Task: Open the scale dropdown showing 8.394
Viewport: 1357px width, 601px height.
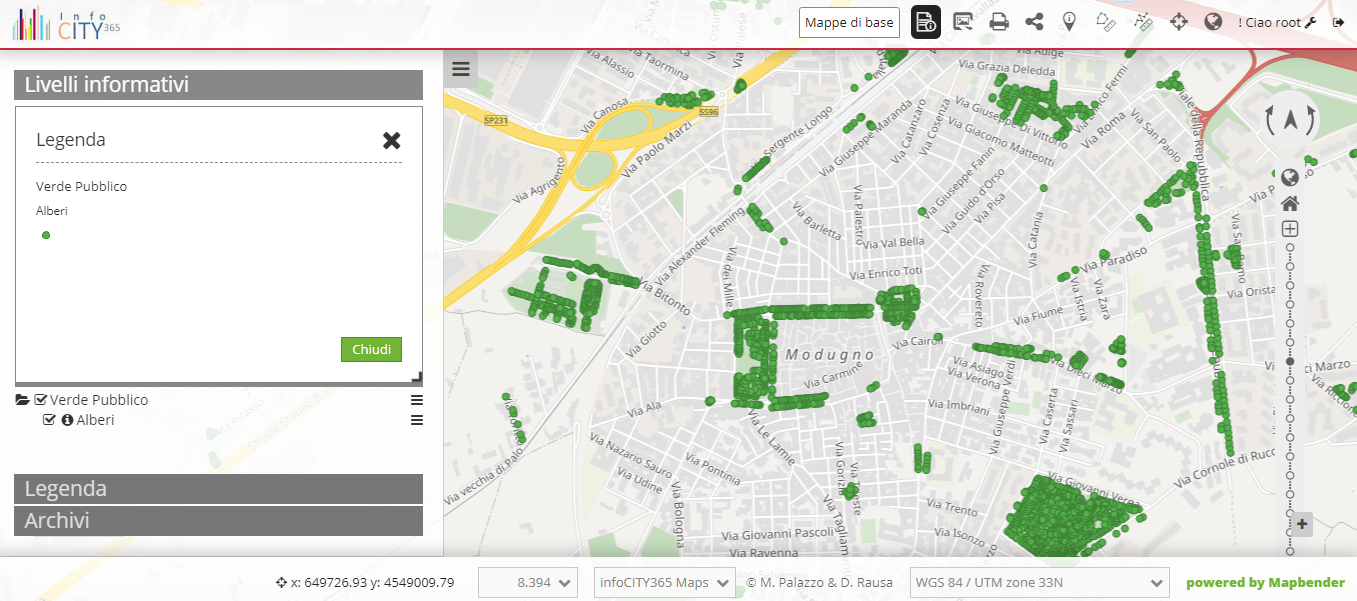Action: [528, 582]
